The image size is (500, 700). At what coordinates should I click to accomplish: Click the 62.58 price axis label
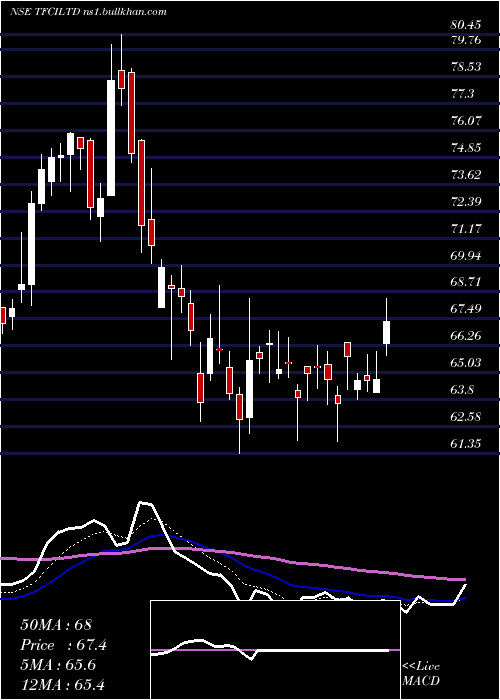[x=467, y=417]
